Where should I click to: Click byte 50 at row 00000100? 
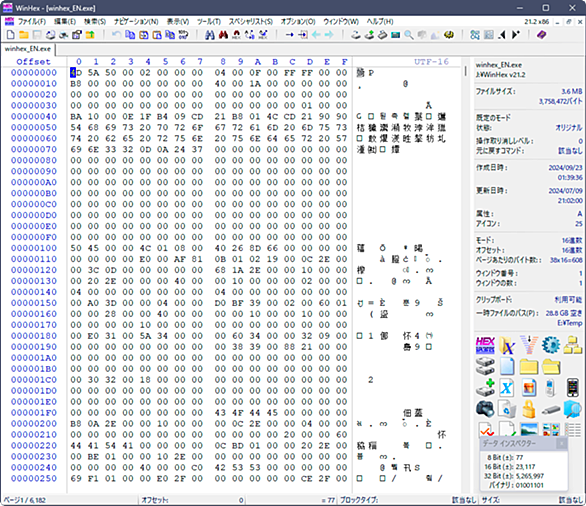pyautogui.click(x=76, y=248)
